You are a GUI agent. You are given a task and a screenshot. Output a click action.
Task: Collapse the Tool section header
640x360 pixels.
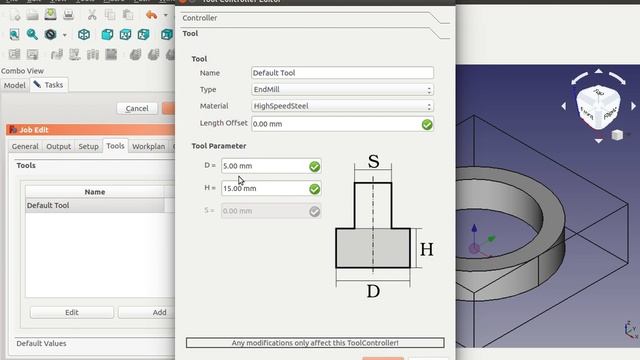pos(314,33)
